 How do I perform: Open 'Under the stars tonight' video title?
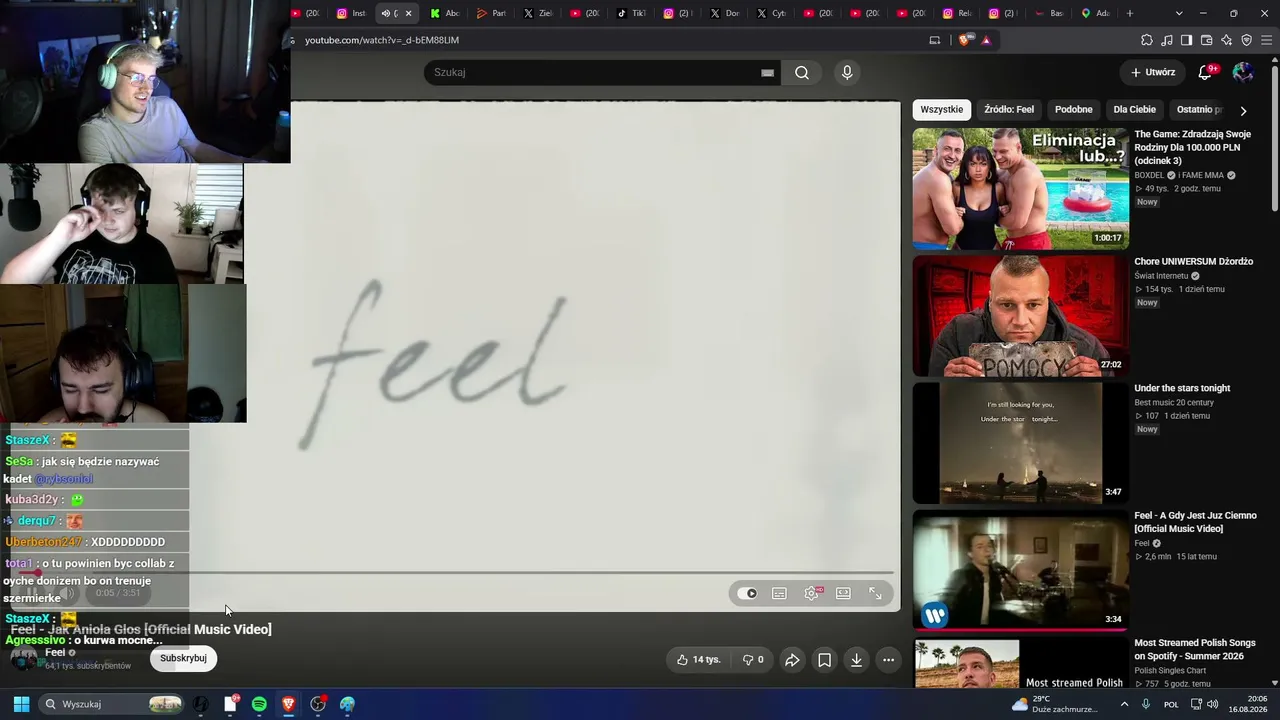pos(1182,388)
